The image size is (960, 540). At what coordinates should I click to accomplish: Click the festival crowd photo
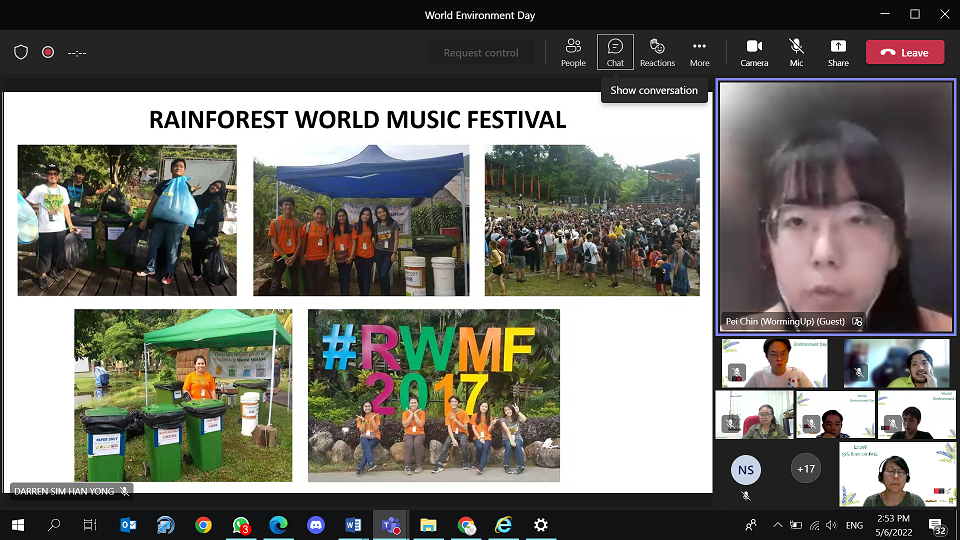592,220
